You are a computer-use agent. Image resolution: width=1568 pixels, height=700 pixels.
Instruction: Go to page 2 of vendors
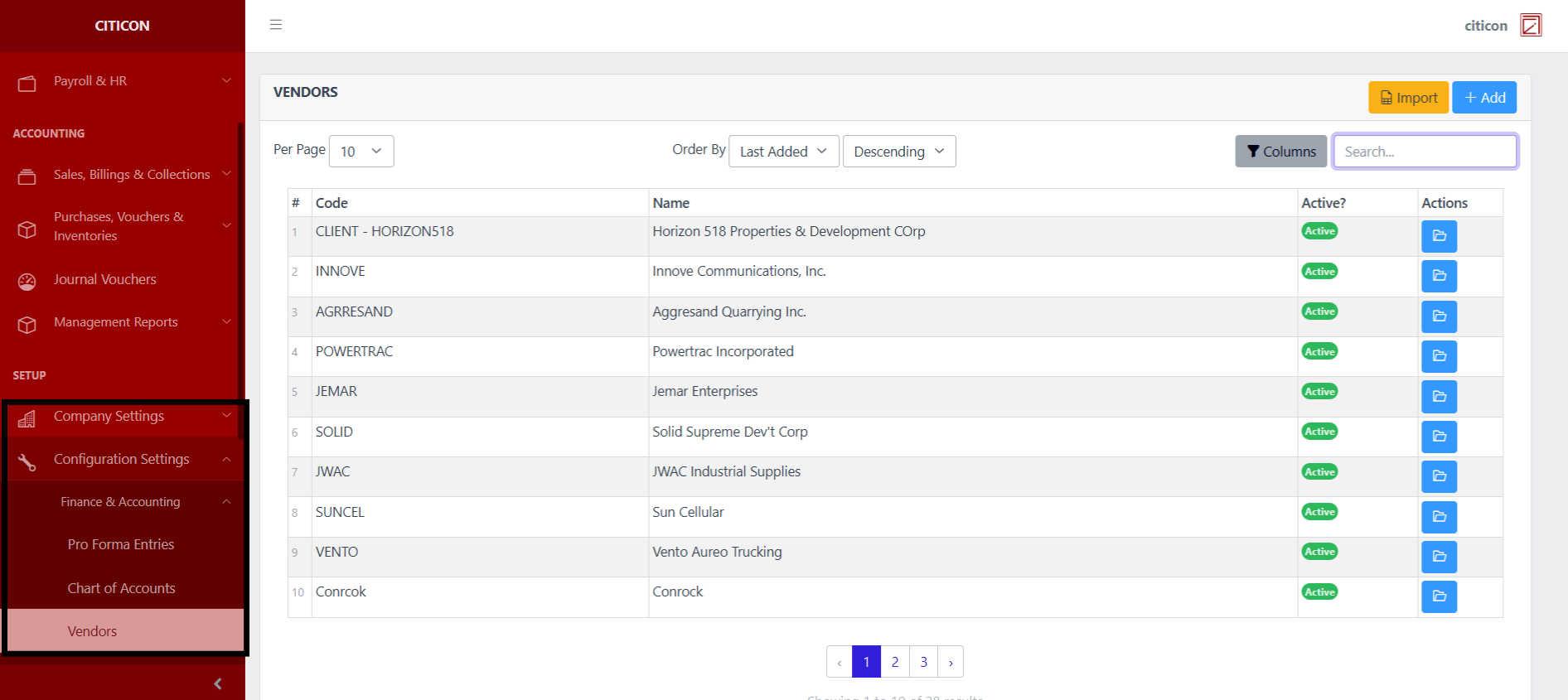[x=895, y=662]
